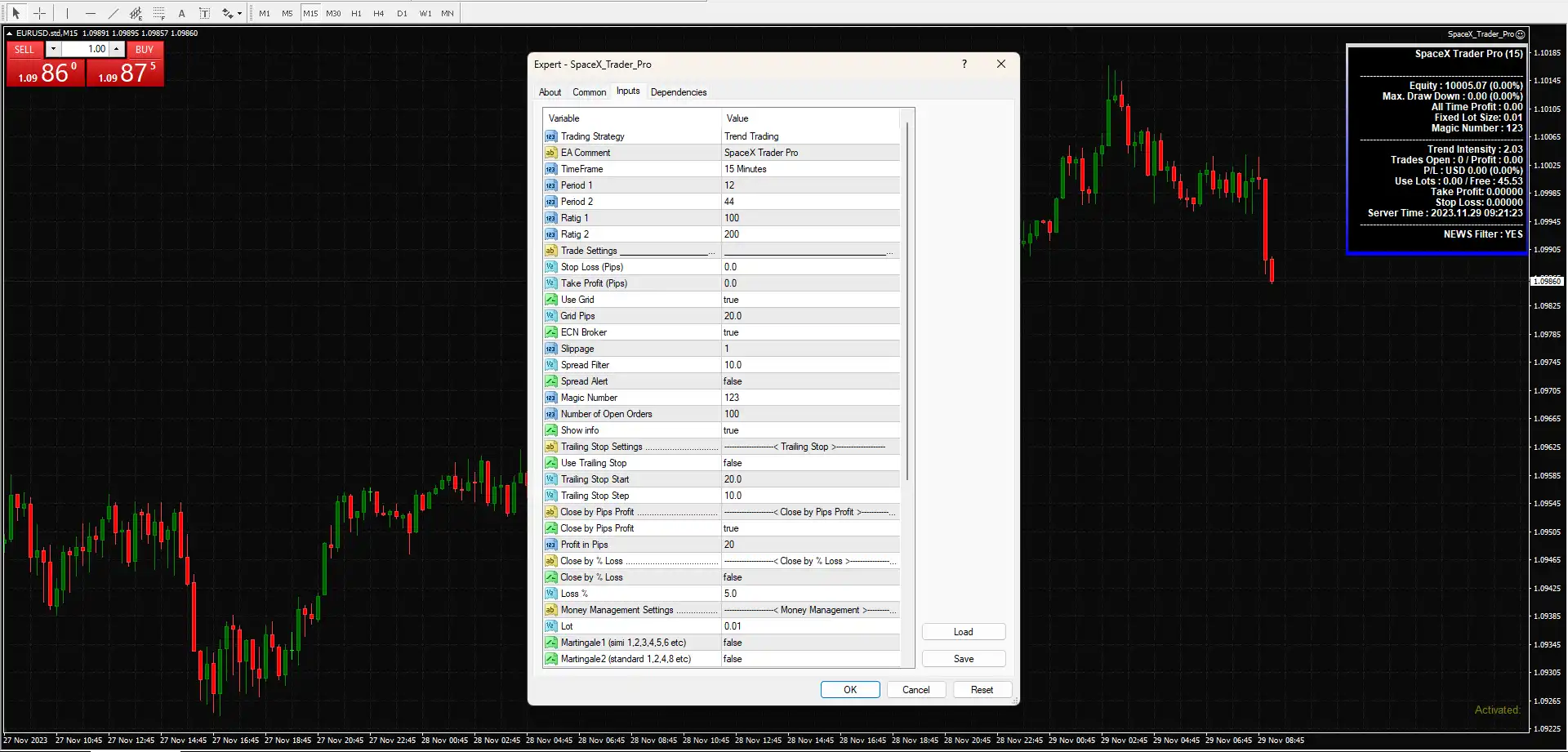Open the About tab in Expert dialog
The image size is (1568, 752).
pyautogui.click(x=550, y=92)
